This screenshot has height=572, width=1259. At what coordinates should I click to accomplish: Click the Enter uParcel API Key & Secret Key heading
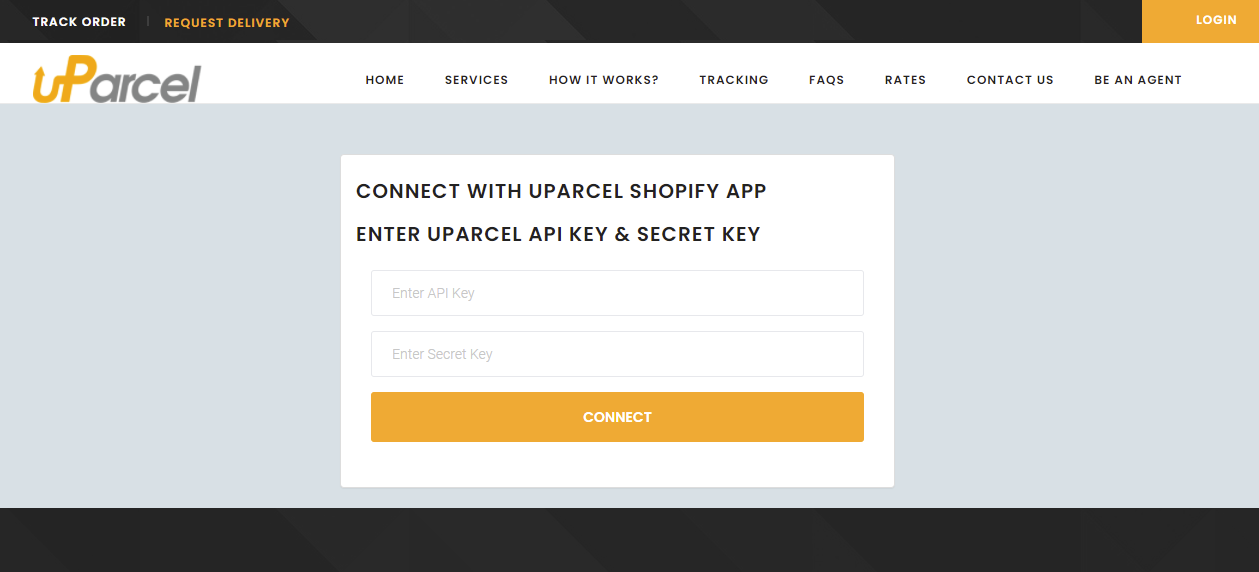pos(558,235)
